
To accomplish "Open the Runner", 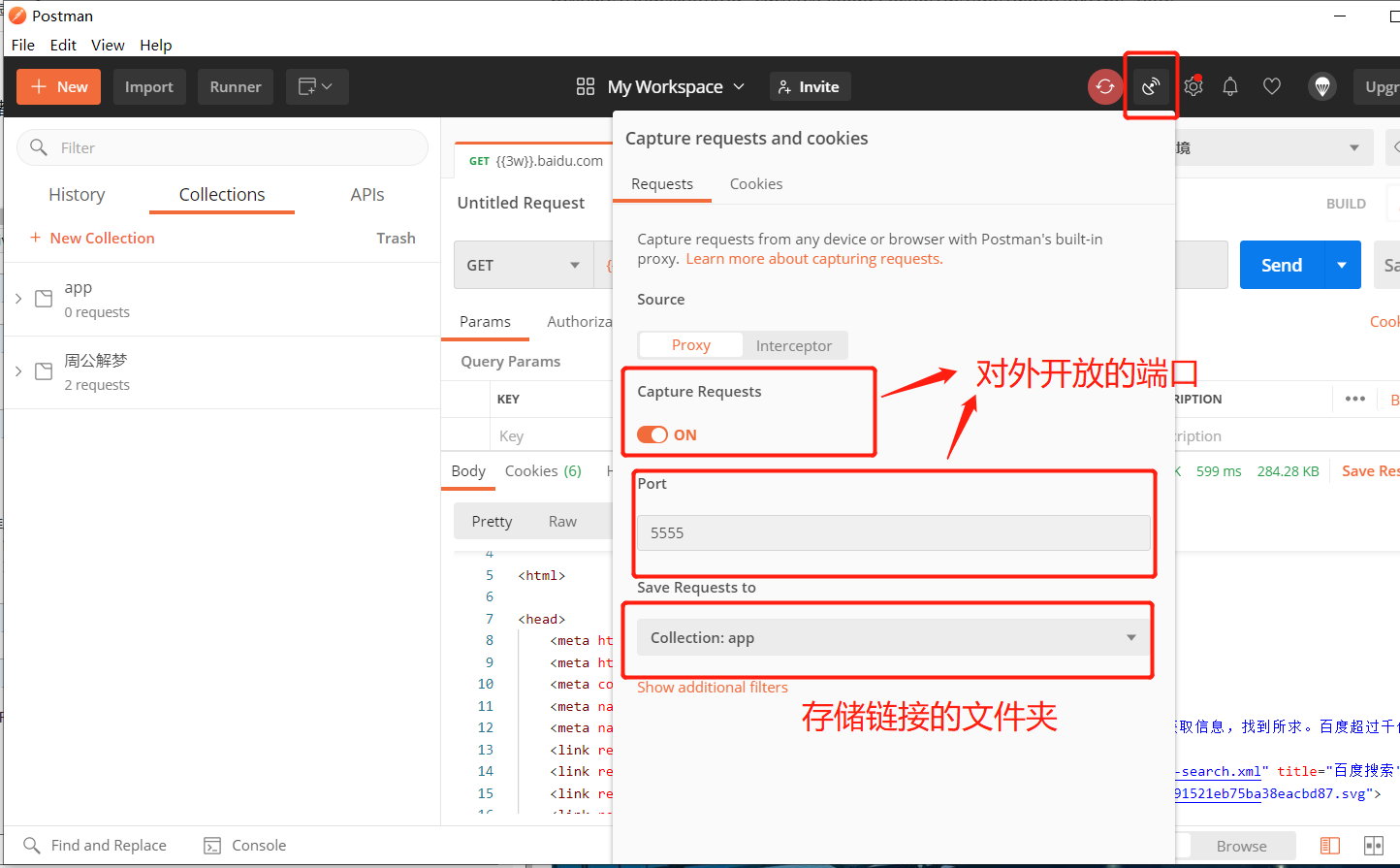I will tap(236, 86).
